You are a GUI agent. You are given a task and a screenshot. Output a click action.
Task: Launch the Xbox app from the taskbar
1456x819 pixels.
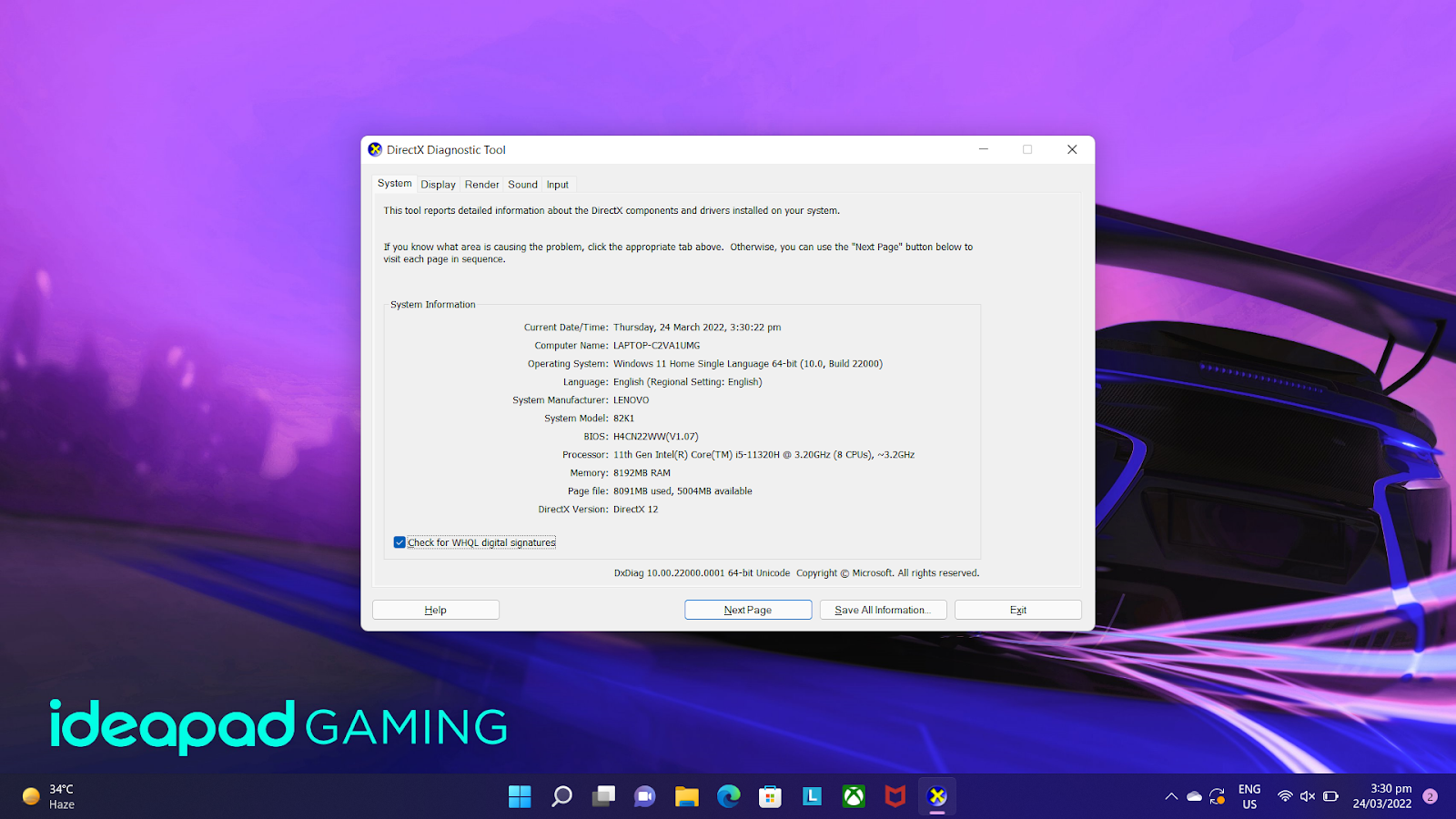(x=854, y=796)
